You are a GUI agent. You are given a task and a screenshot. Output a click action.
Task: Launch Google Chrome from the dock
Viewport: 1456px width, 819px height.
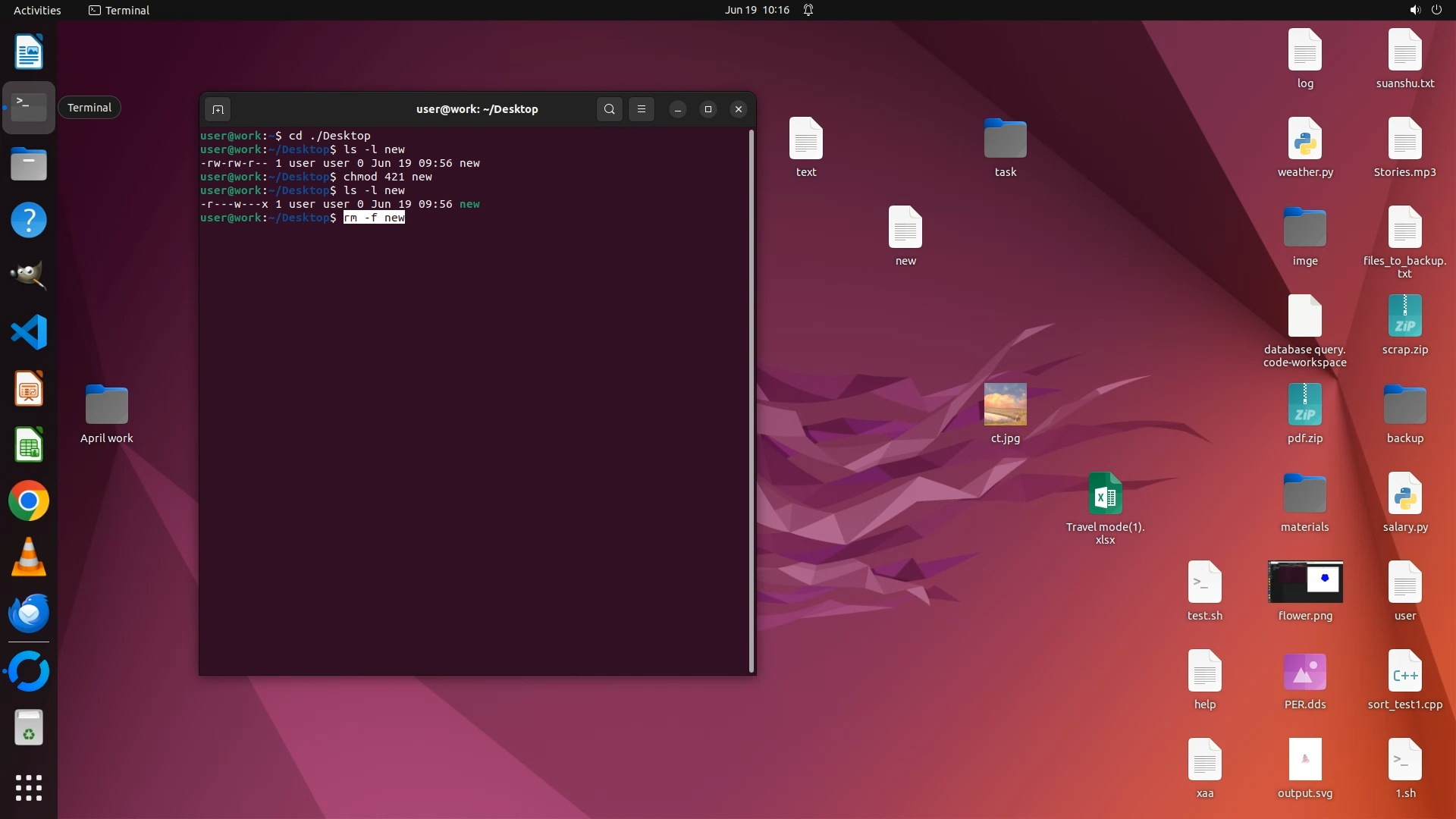point(29,501)
